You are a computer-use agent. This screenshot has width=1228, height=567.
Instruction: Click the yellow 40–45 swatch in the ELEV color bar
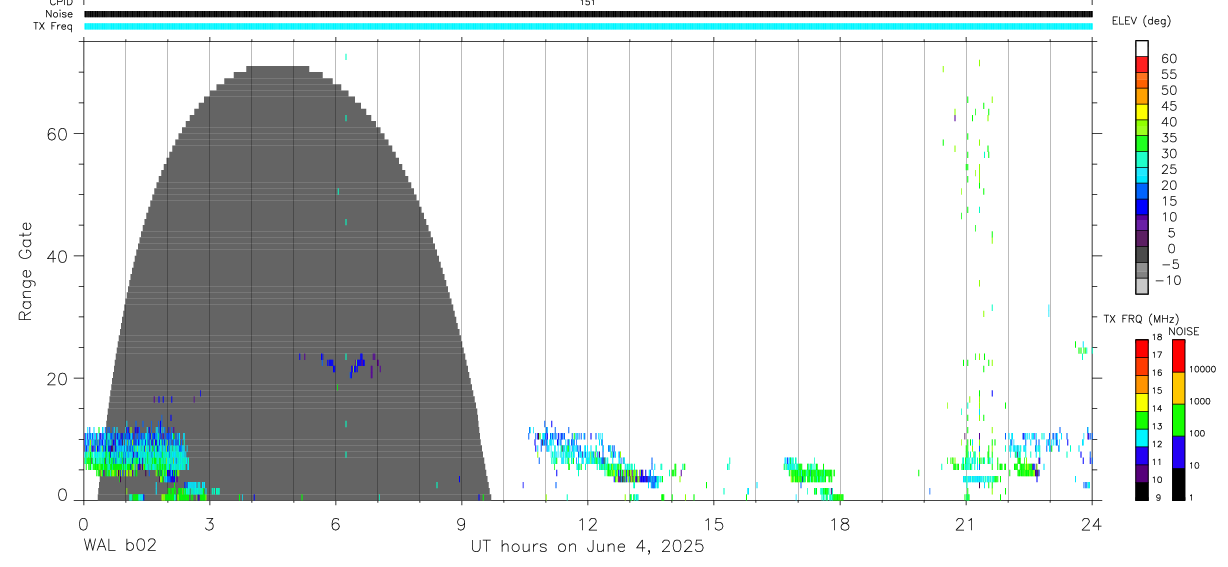point(1141,112)
